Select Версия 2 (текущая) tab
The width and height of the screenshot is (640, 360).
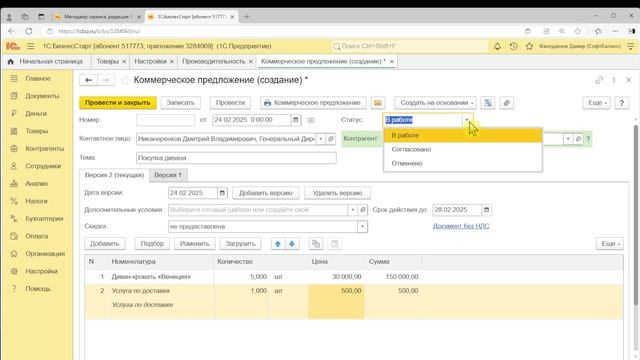click(114, 175)
